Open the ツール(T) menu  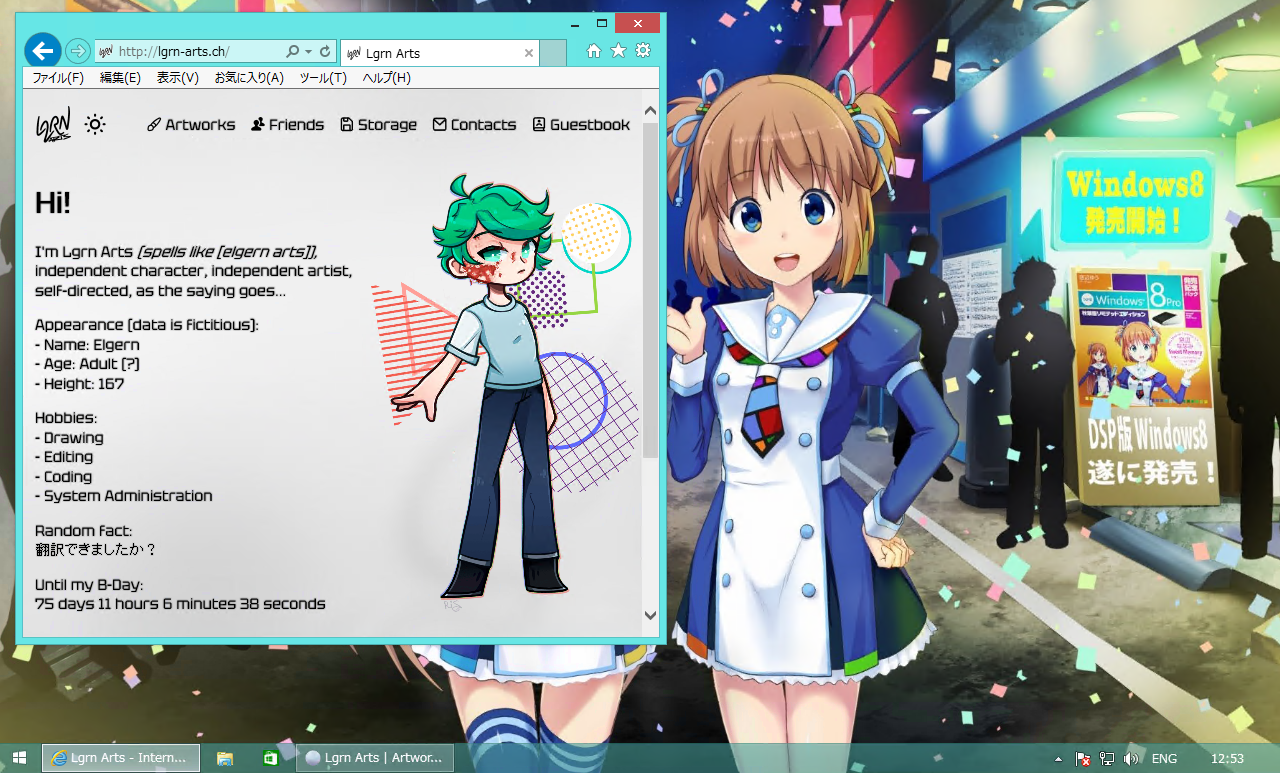point(323,78)
